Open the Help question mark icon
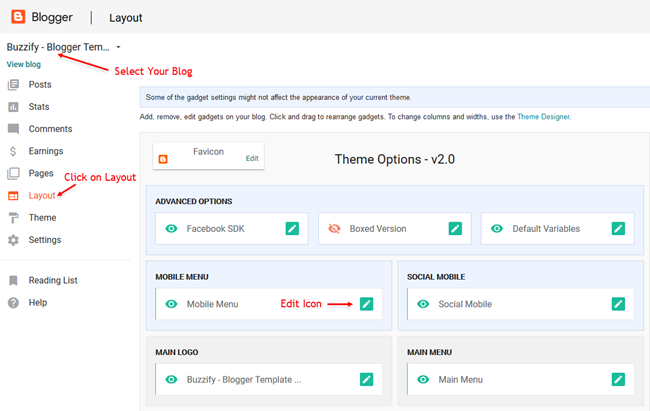Viewport: 650px width, 411px height. pos(13,303)
